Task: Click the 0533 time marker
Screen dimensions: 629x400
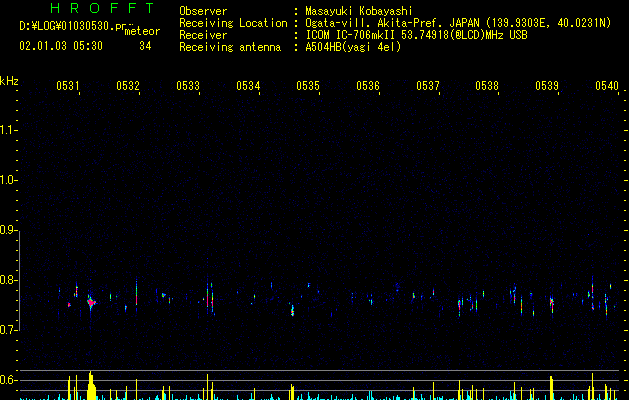Action: point(188,86)
